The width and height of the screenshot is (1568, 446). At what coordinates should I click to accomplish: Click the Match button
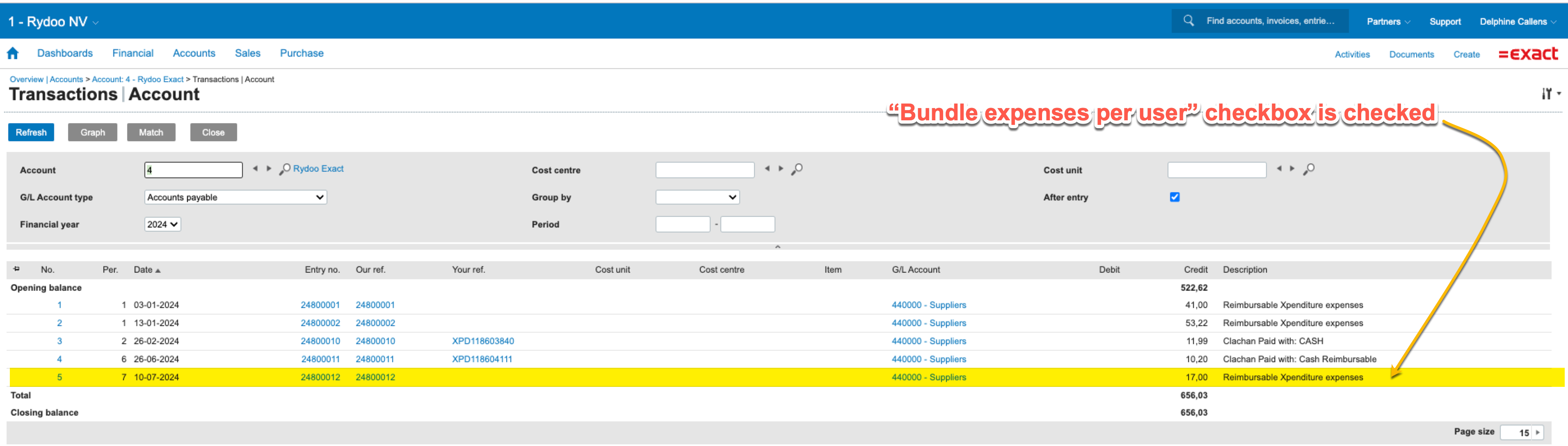[x=151, y=132]
